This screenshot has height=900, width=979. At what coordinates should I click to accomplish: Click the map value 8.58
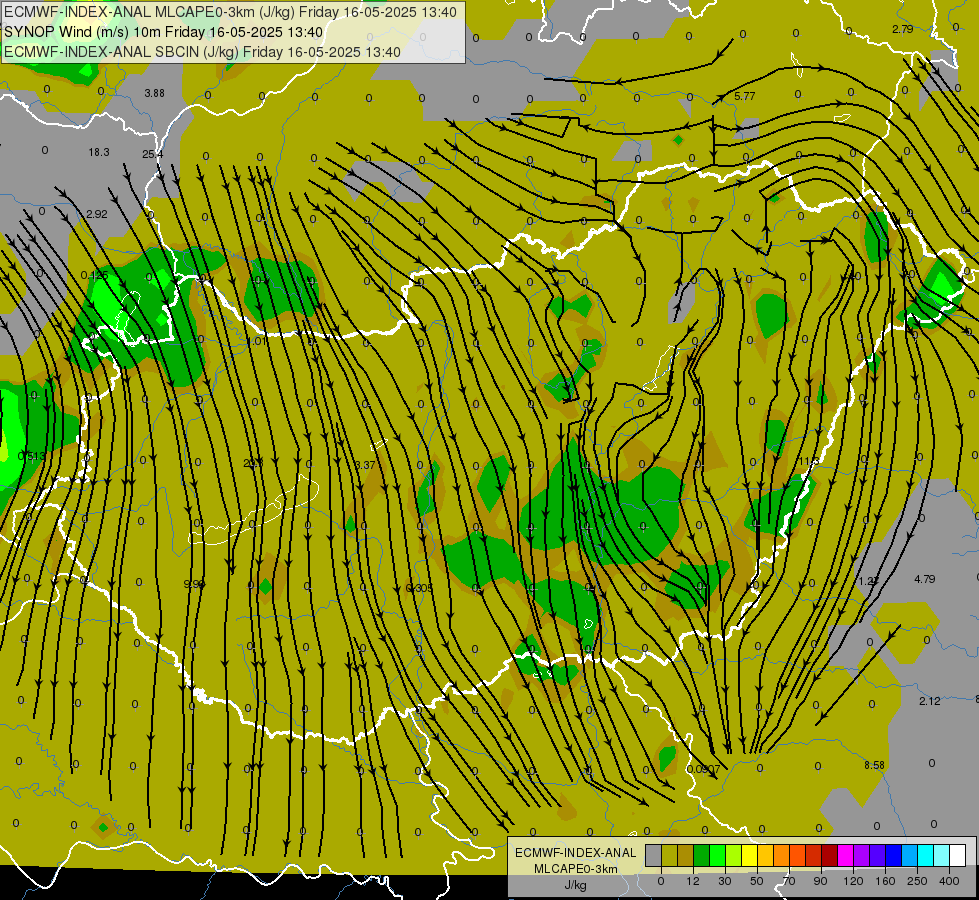pyautogui.click(x=875, y=765)
